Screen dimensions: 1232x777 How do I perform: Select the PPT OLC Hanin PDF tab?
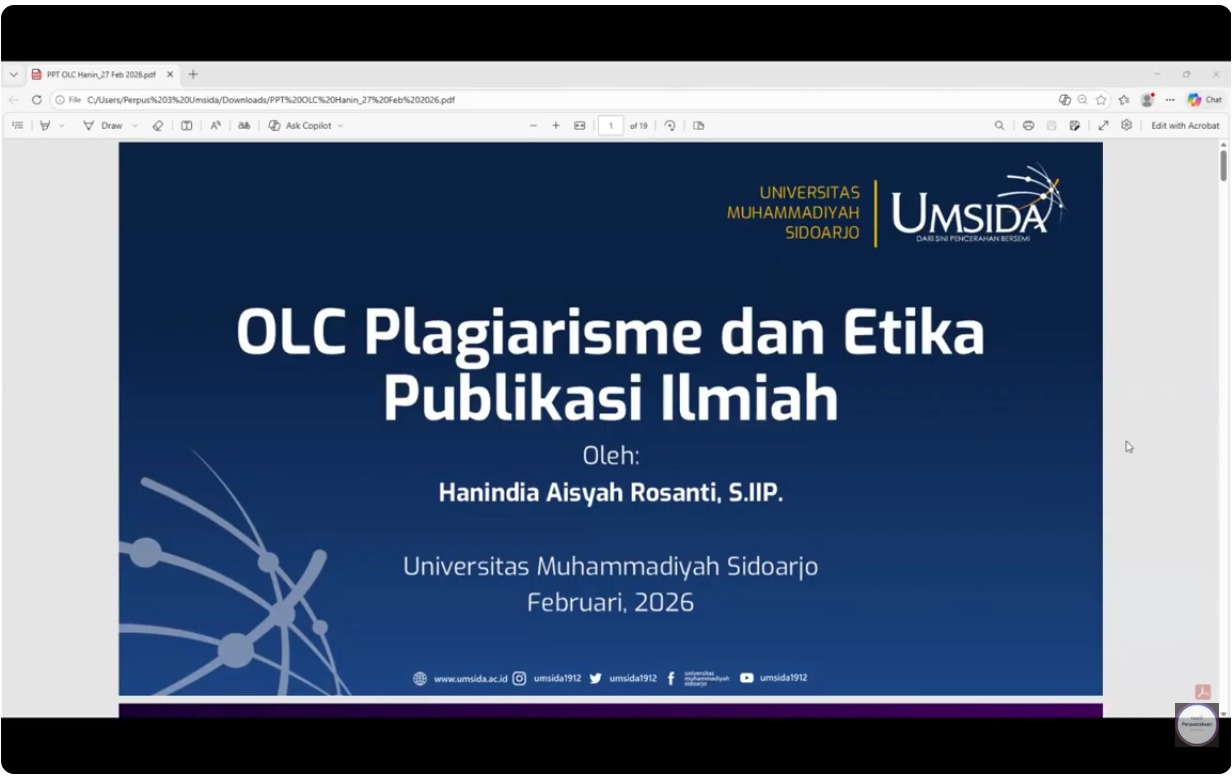[100, 75]
